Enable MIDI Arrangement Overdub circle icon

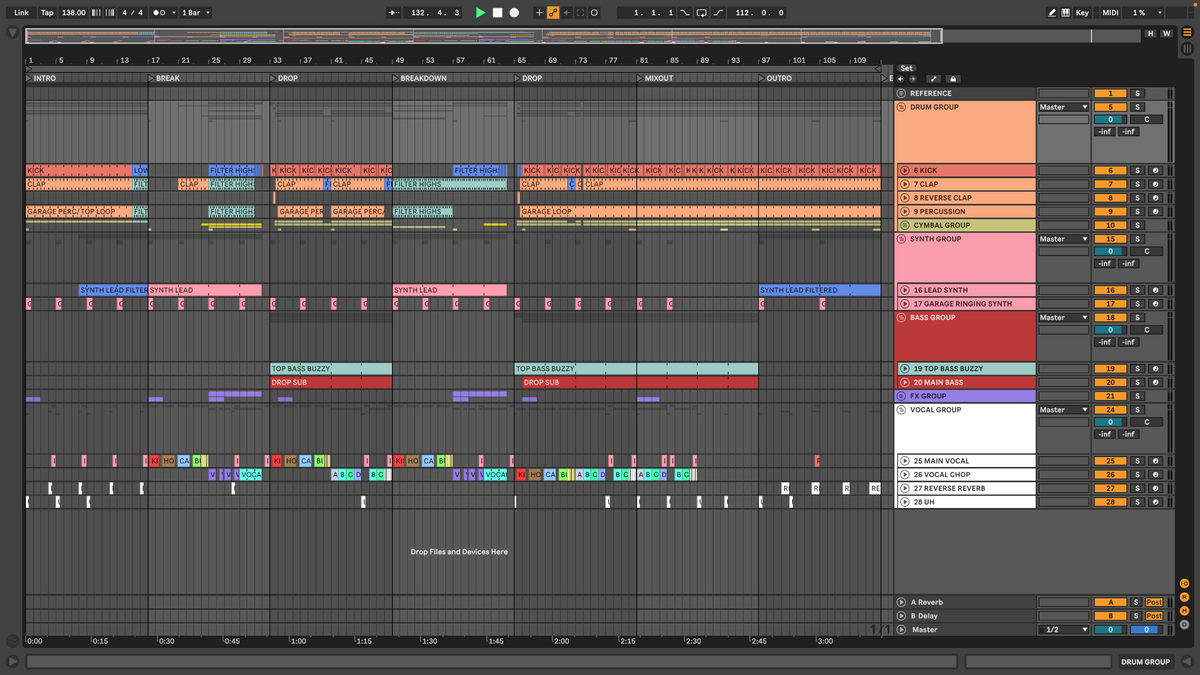tap(596, 12)
